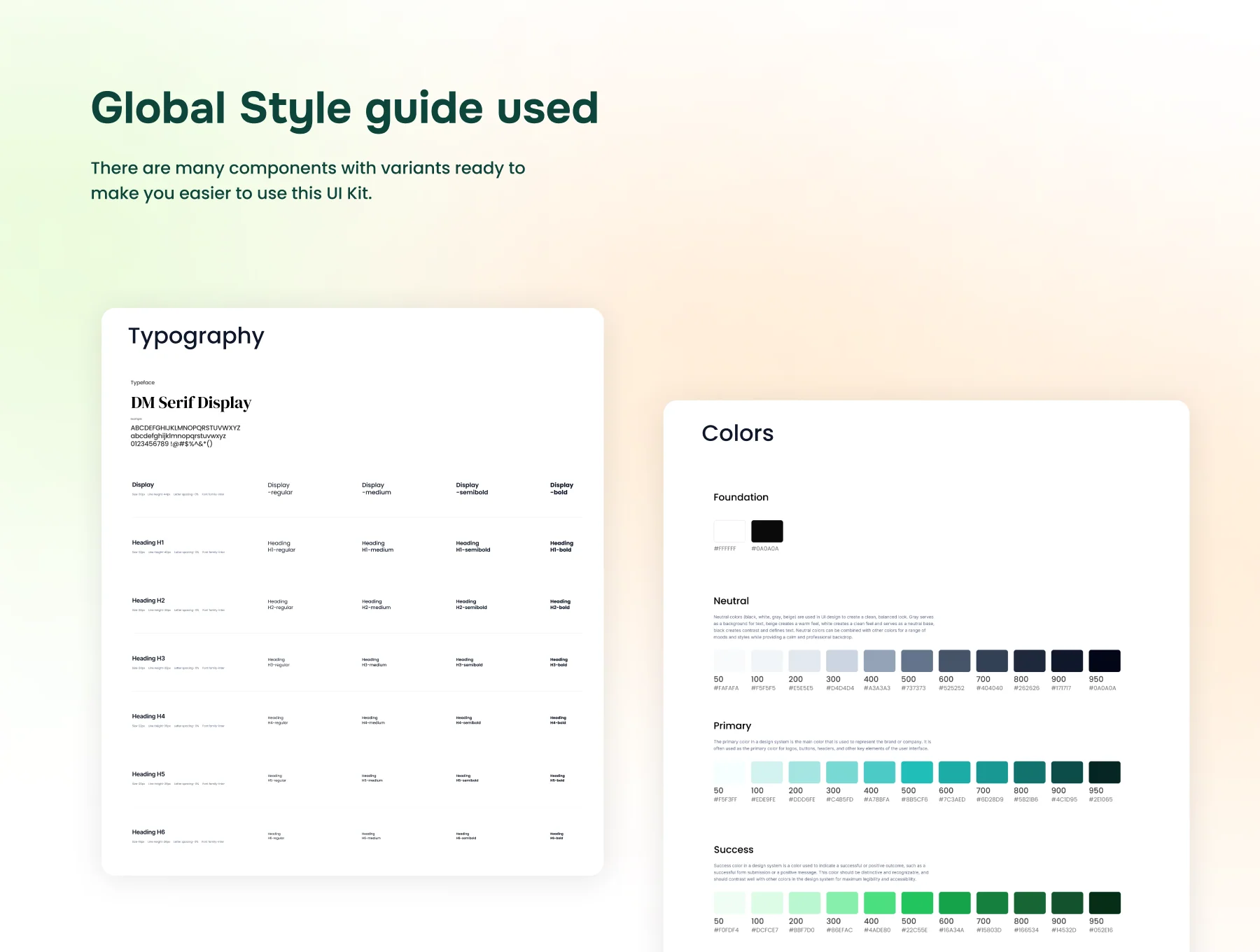
Task: Select Neutral 200 swatch #E5E5E5
Action: [804, 661]
